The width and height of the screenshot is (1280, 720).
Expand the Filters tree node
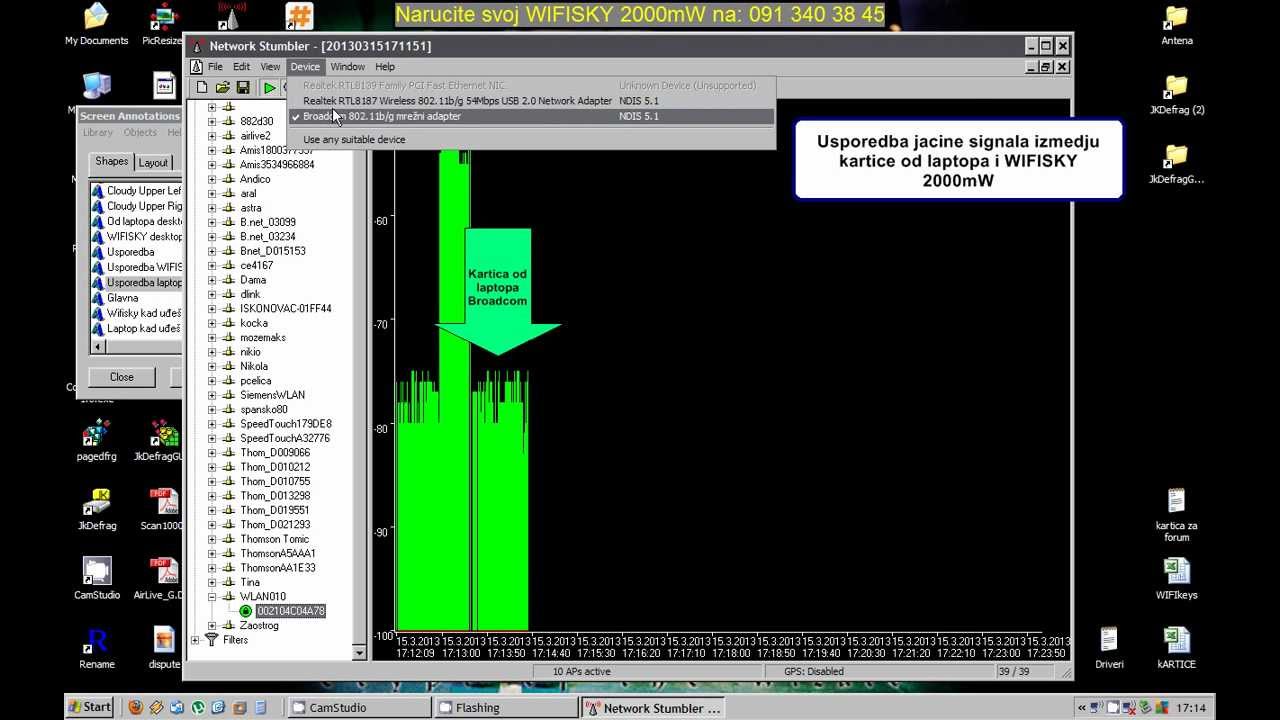click(x=195, y=640)
